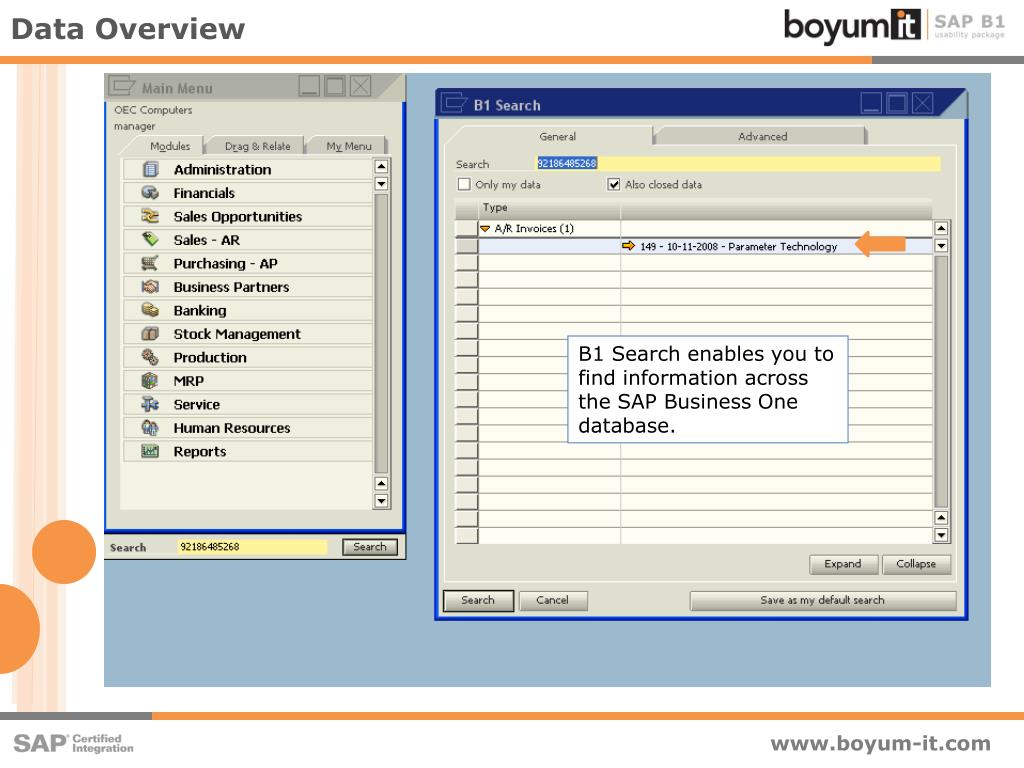Open the Sales Opportunities module
This screenshot has height=768, width=1024.
tap(248, 216)
